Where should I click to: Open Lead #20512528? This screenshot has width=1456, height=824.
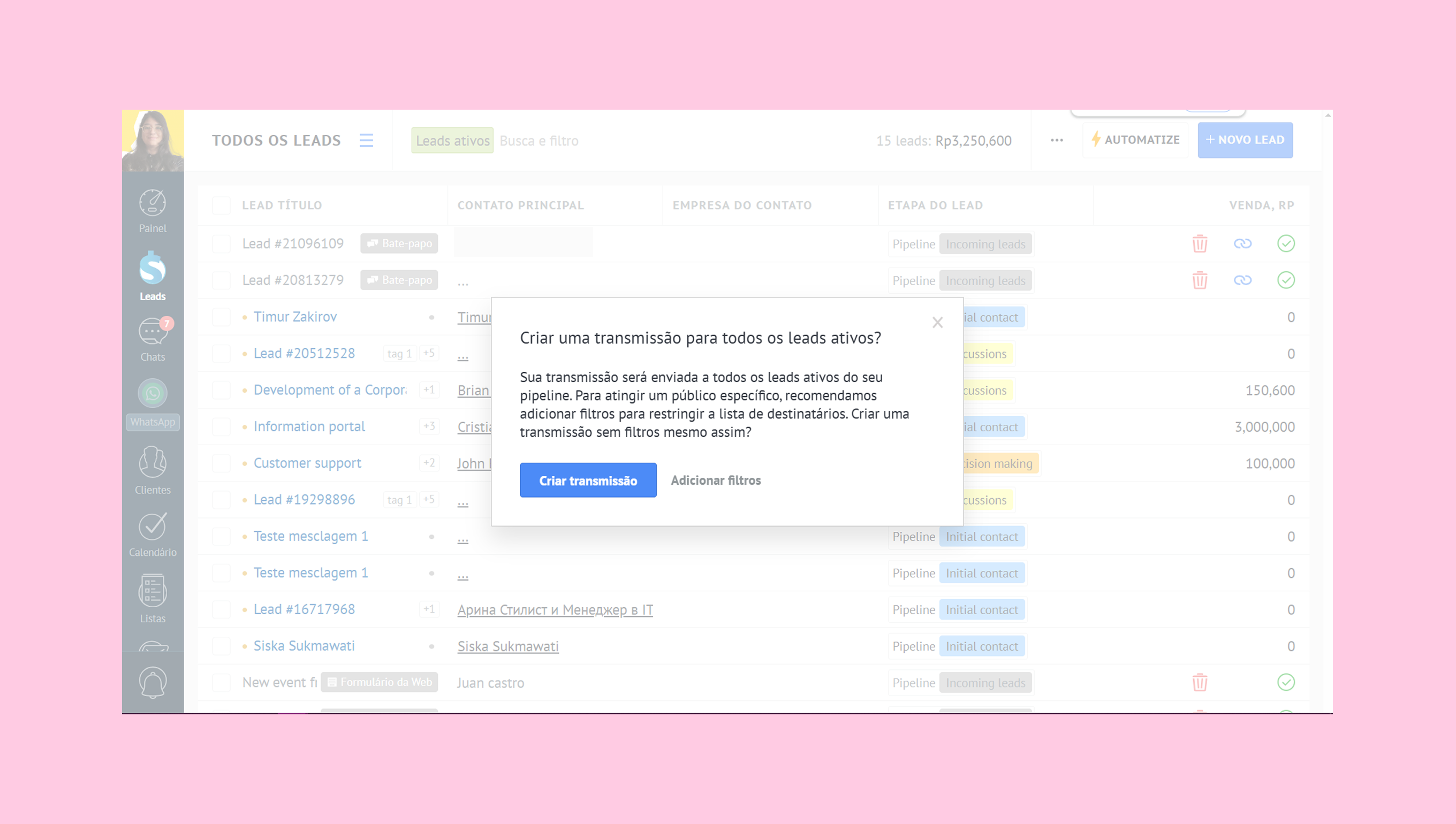pos(304,354)
